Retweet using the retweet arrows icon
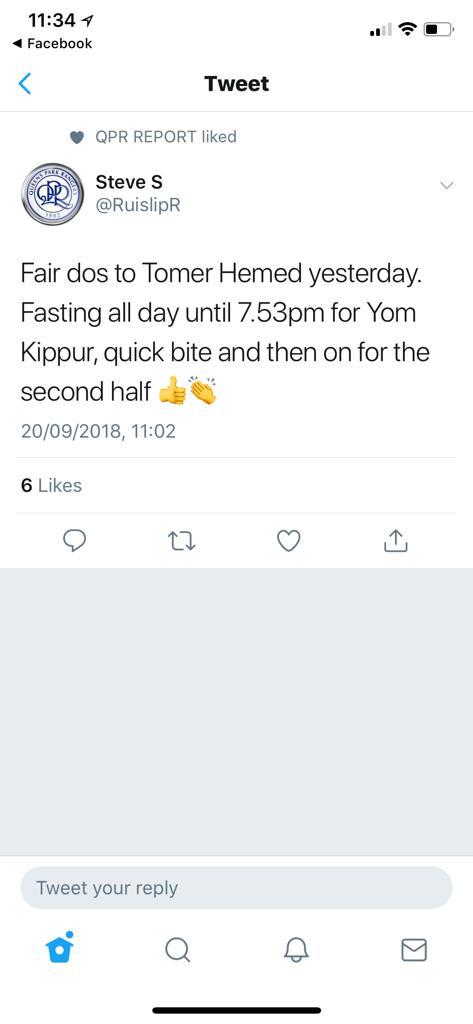The width and height of the screenshot is (473, 1024). [x=181, y=540]
